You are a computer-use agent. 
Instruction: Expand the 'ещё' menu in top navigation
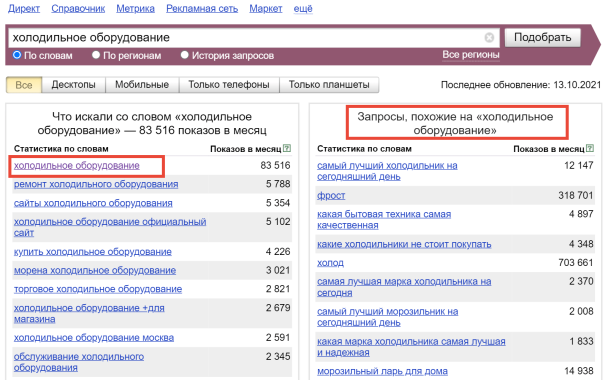tap(303, 9)
